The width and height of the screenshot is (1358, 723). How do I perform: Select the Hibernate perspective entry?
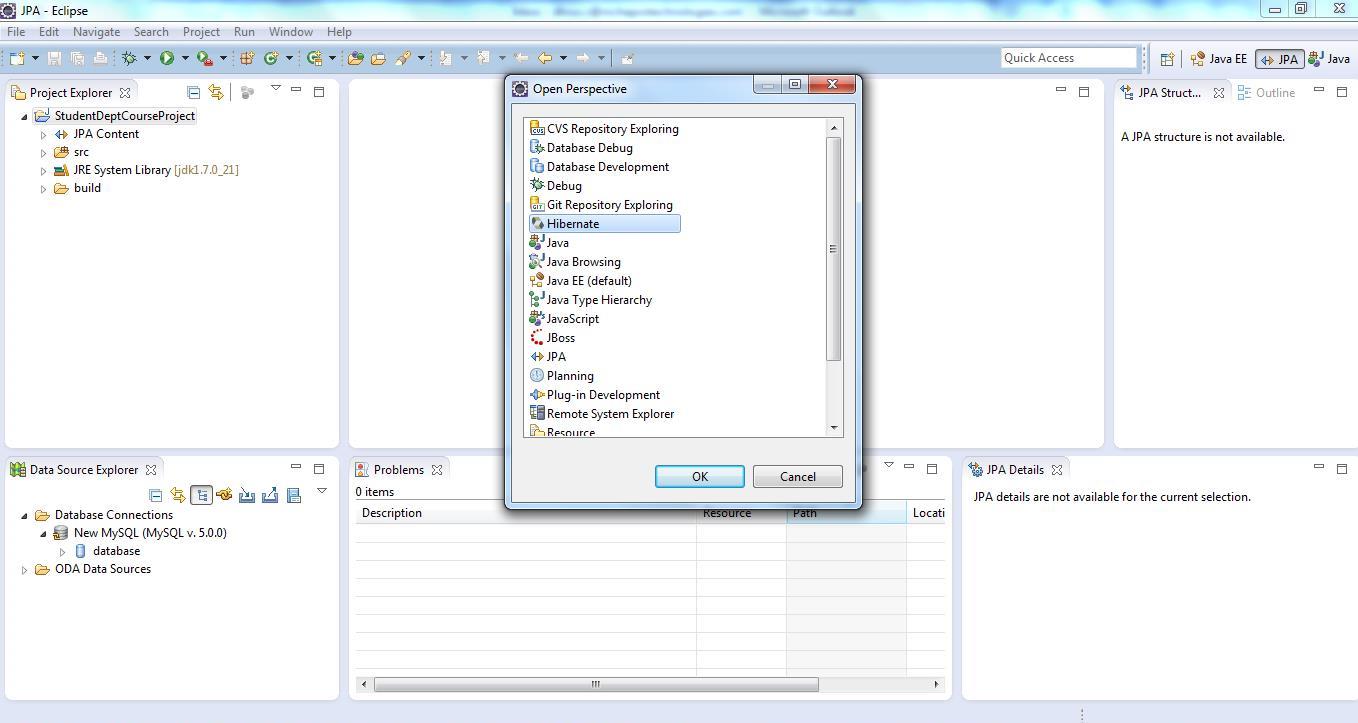(x=604, y=224)
